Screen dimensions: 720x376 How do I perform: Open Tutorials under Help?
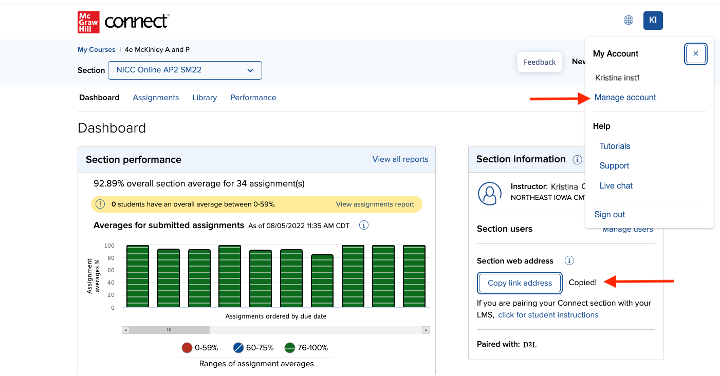[x=615, y=146]
